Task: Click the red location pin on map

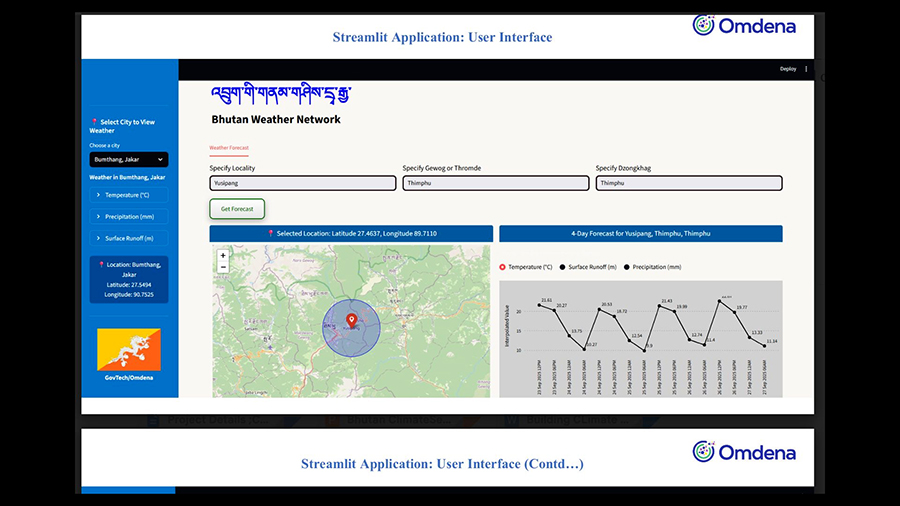Action: 351,319
